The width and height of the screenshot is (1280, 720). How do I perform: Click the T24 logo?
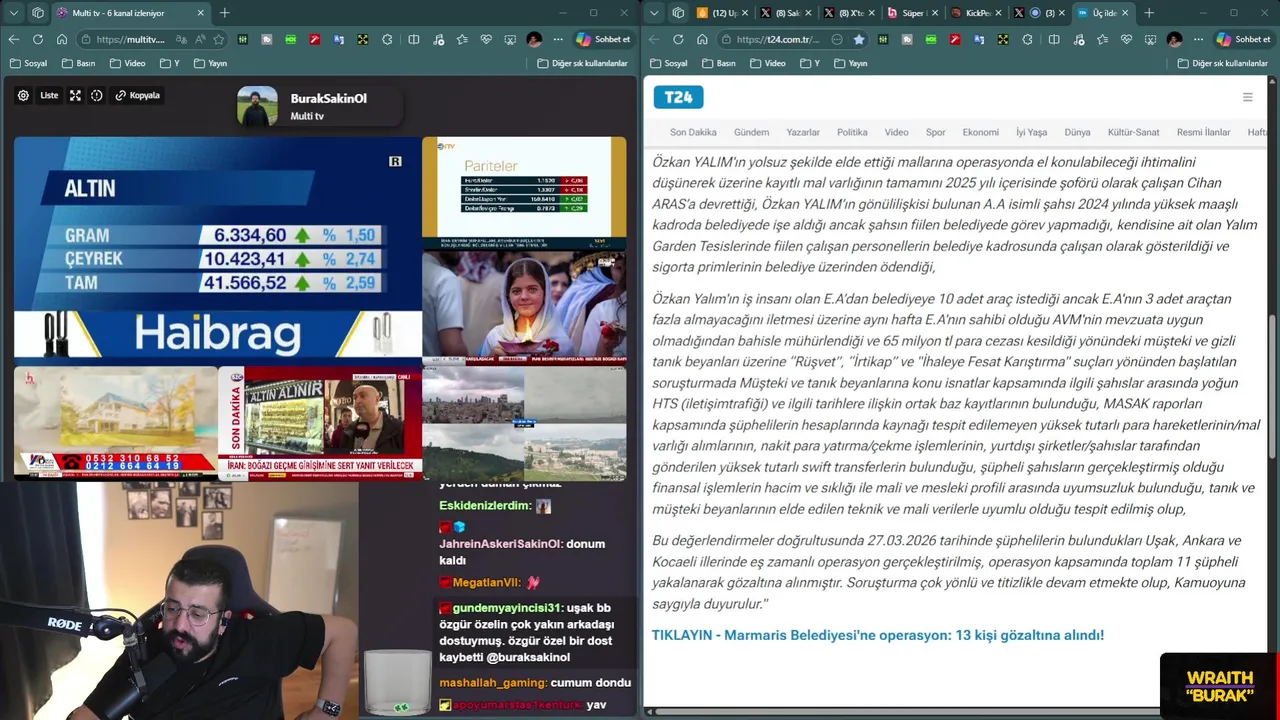tap(679, 97)
